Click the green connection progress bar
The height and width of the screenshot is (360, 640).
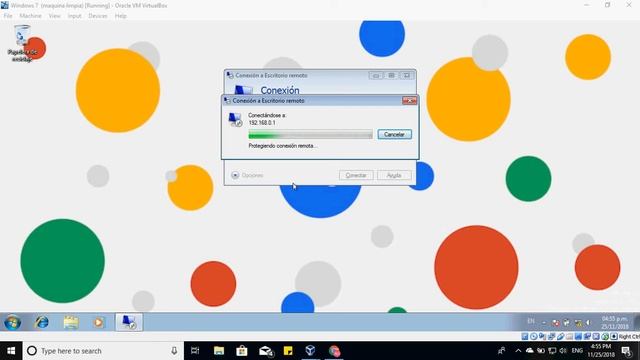point(310,135)
